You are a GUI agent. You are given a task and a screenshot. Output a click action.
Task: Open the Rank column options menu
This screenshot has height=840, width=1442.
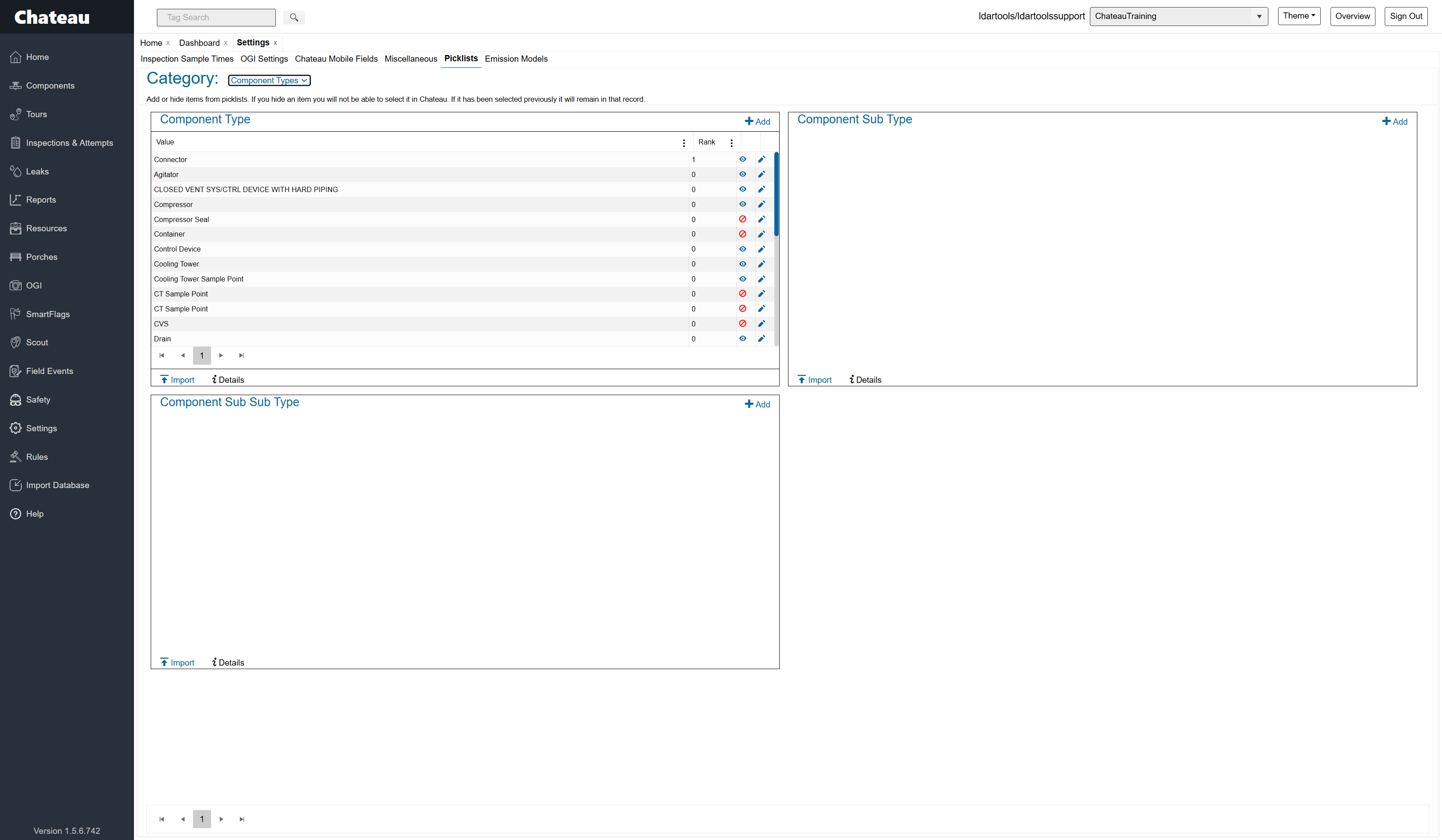[x=731, y=143]
